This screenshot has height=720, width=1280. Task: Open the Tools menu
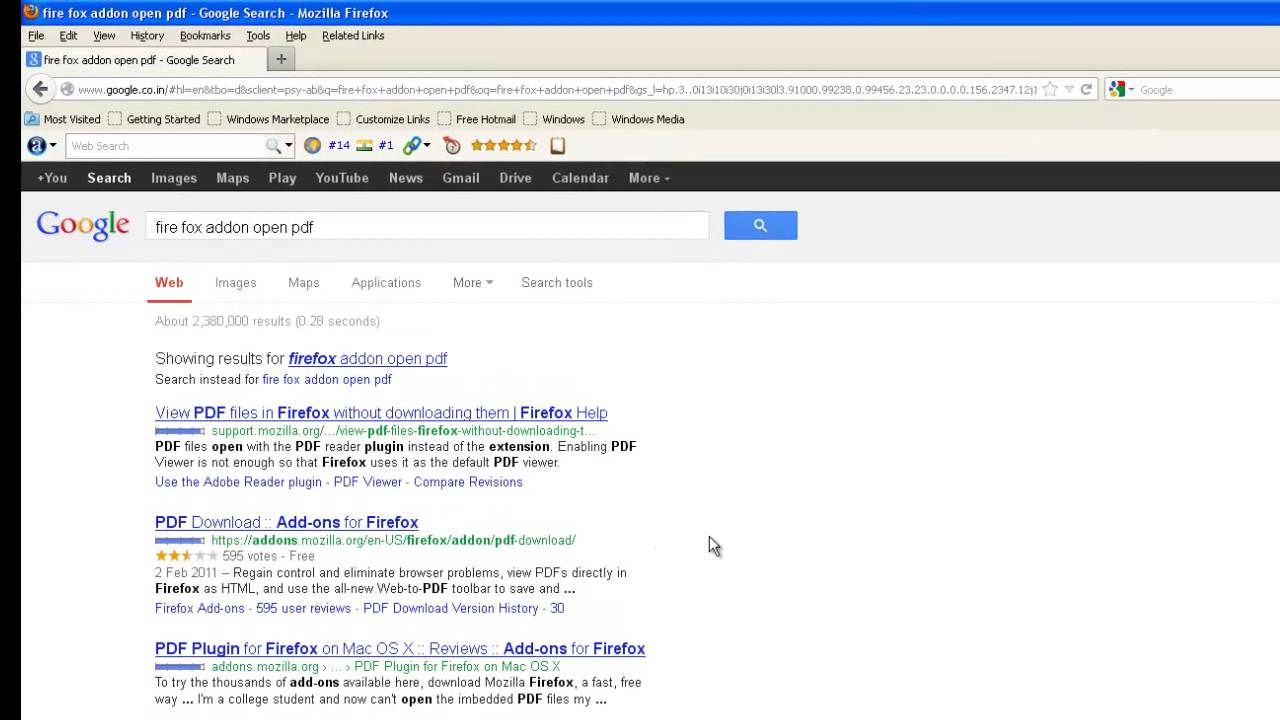[258, 35]
